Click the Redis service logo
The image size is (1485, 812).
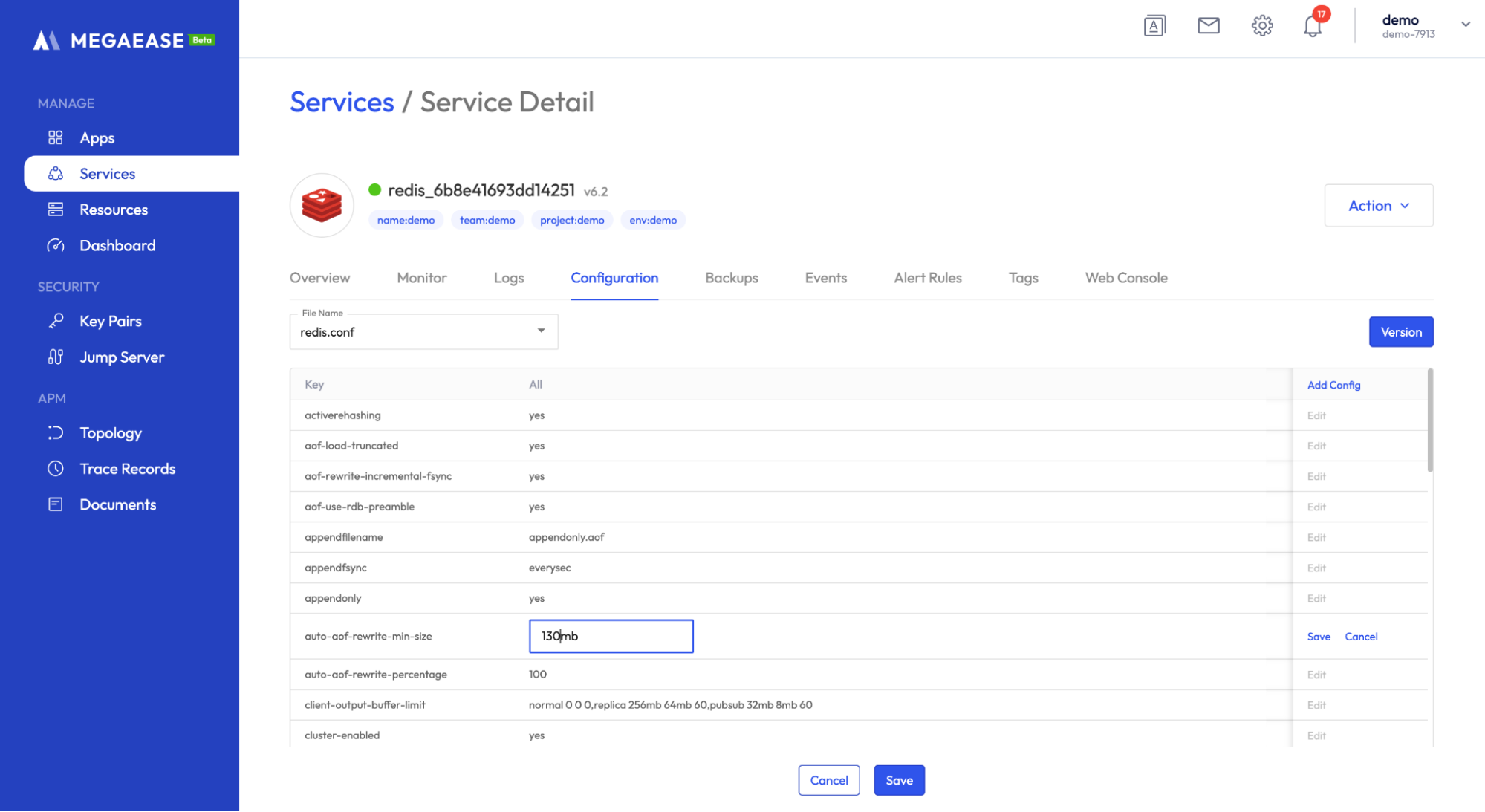click(x=322, y=206)
